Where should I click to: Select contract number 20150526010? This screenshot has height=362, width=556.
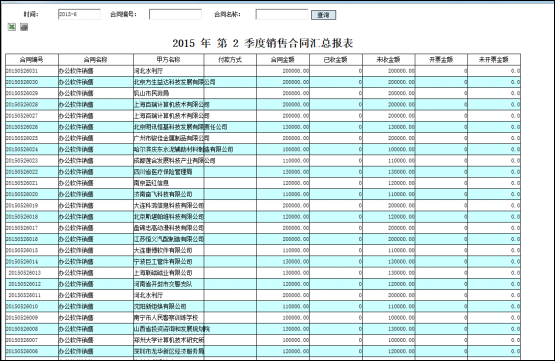[22, 306]
